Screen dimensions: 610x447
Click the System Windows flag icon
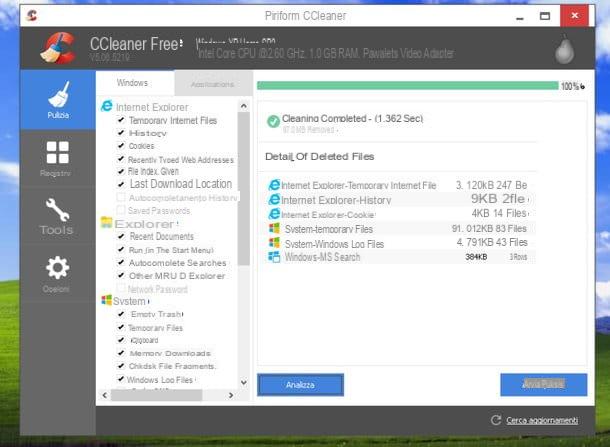coord(106,300)
